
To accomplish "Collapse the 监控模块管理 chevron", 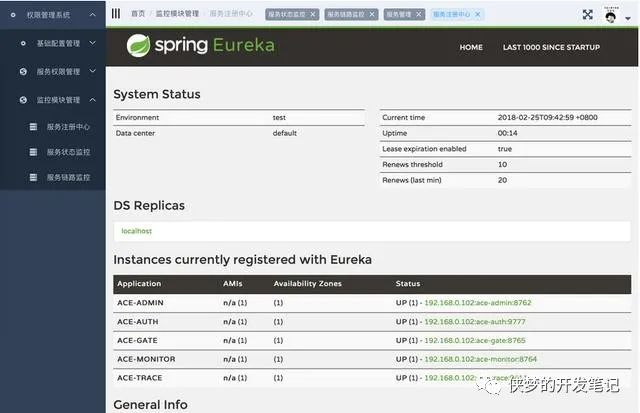I will (x=93, y=100).
